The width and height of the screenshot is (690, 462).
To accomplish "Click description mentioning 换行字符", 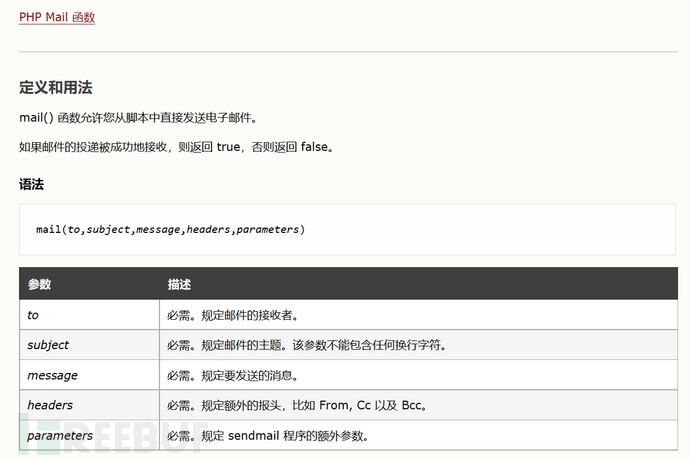I will [307, 345].
